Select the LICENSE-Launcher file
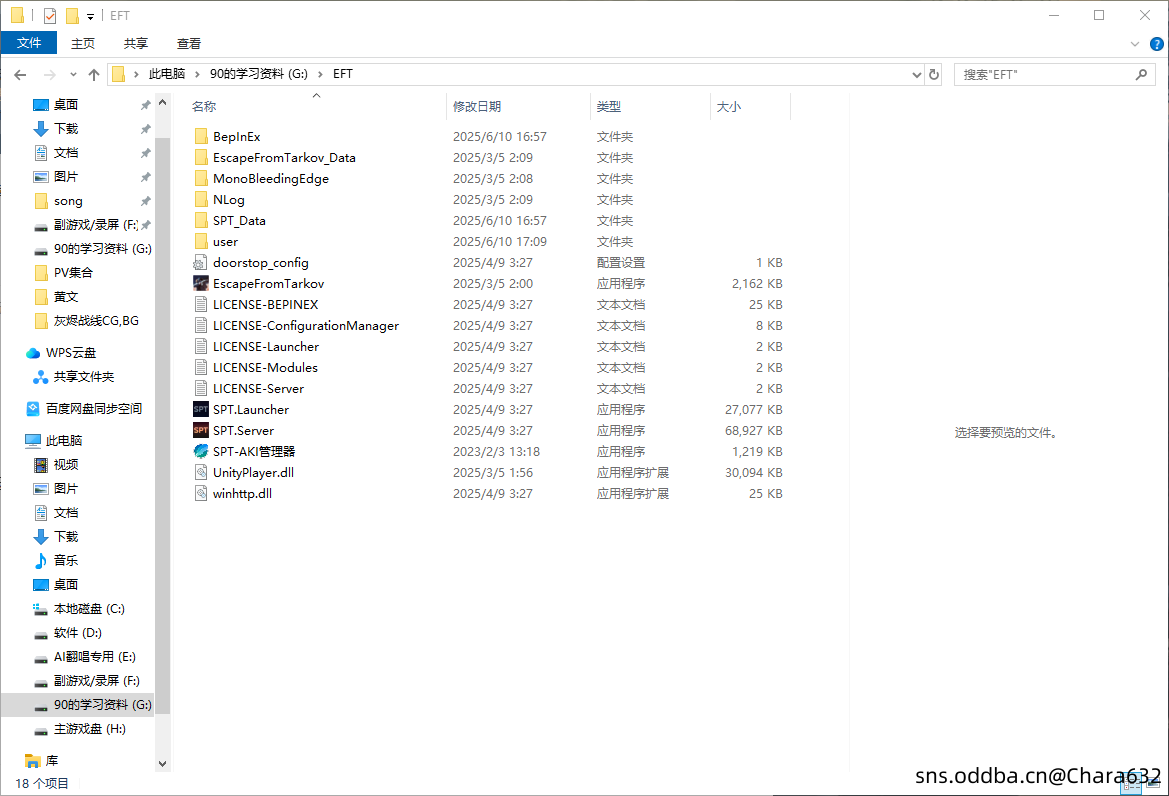Image resolution: width=1169 pixels, height=796 pixels. click(265, 347)
